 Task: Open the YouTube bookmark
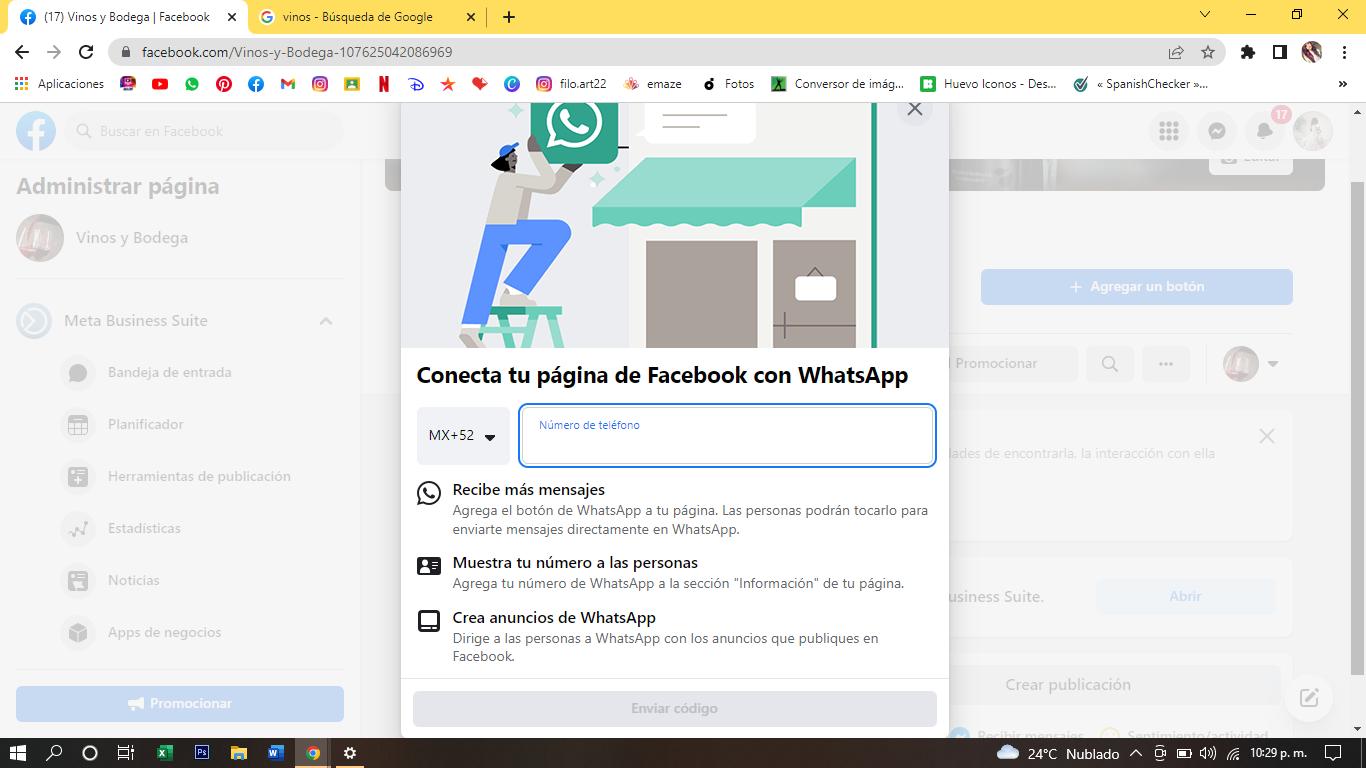click(160, 84)
